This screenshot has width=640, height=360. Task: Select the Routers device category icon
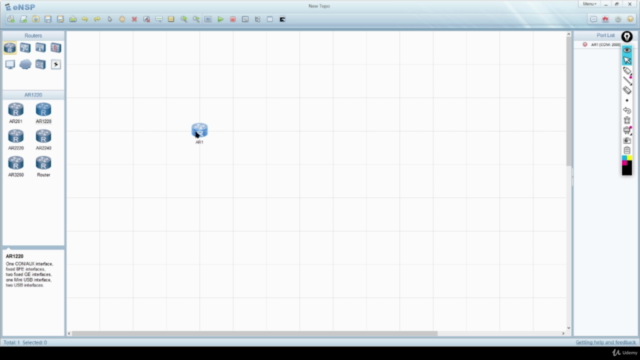(x=10, y=48)
